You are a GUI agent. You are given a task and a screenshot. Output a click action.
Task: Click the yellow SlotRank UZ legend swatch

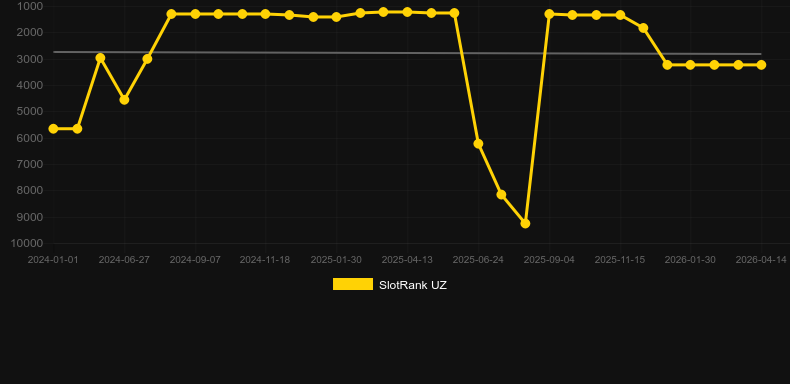point(353,284)
